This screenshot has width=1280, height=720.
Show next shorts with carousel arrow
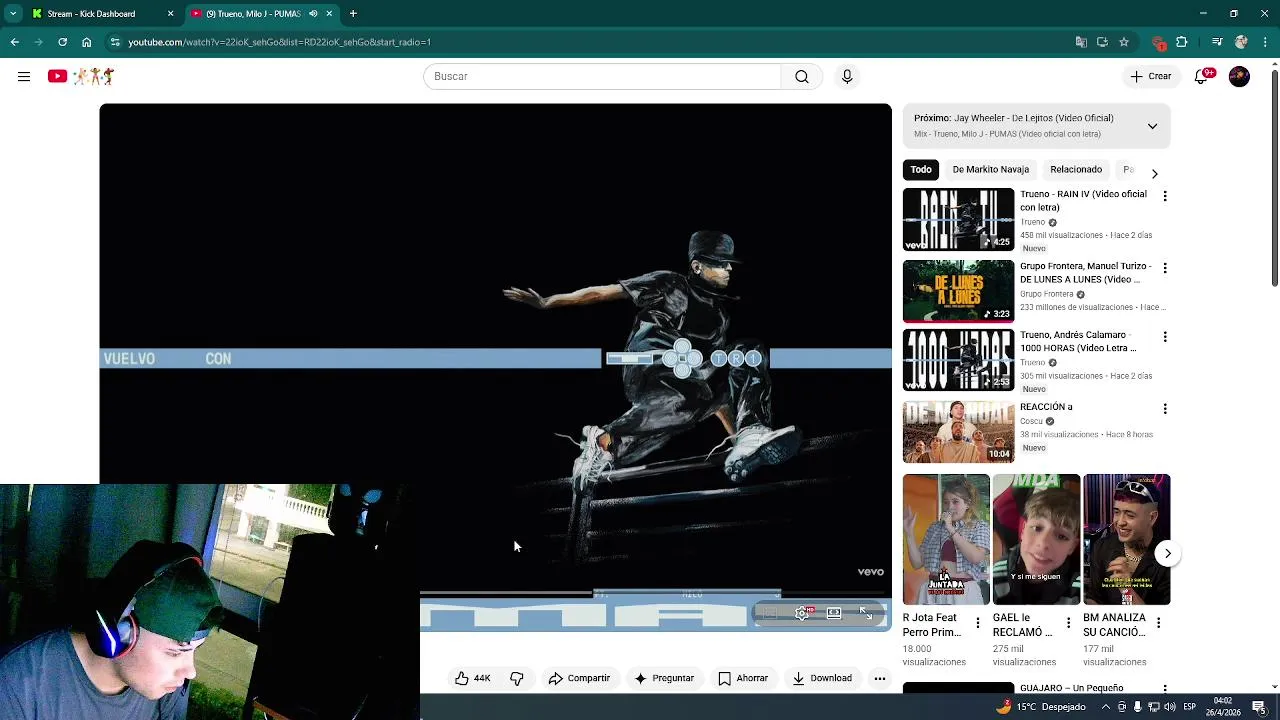point(1167,553)
